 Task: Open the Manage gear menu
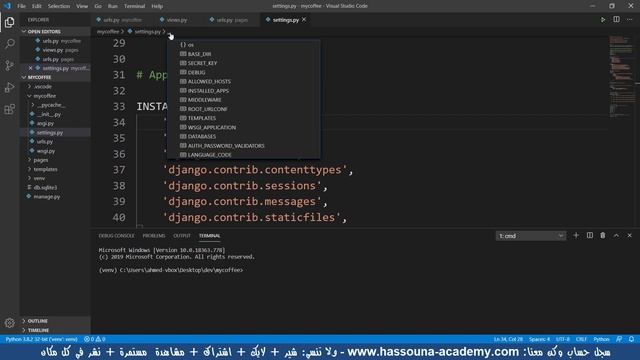pos(9,323)
